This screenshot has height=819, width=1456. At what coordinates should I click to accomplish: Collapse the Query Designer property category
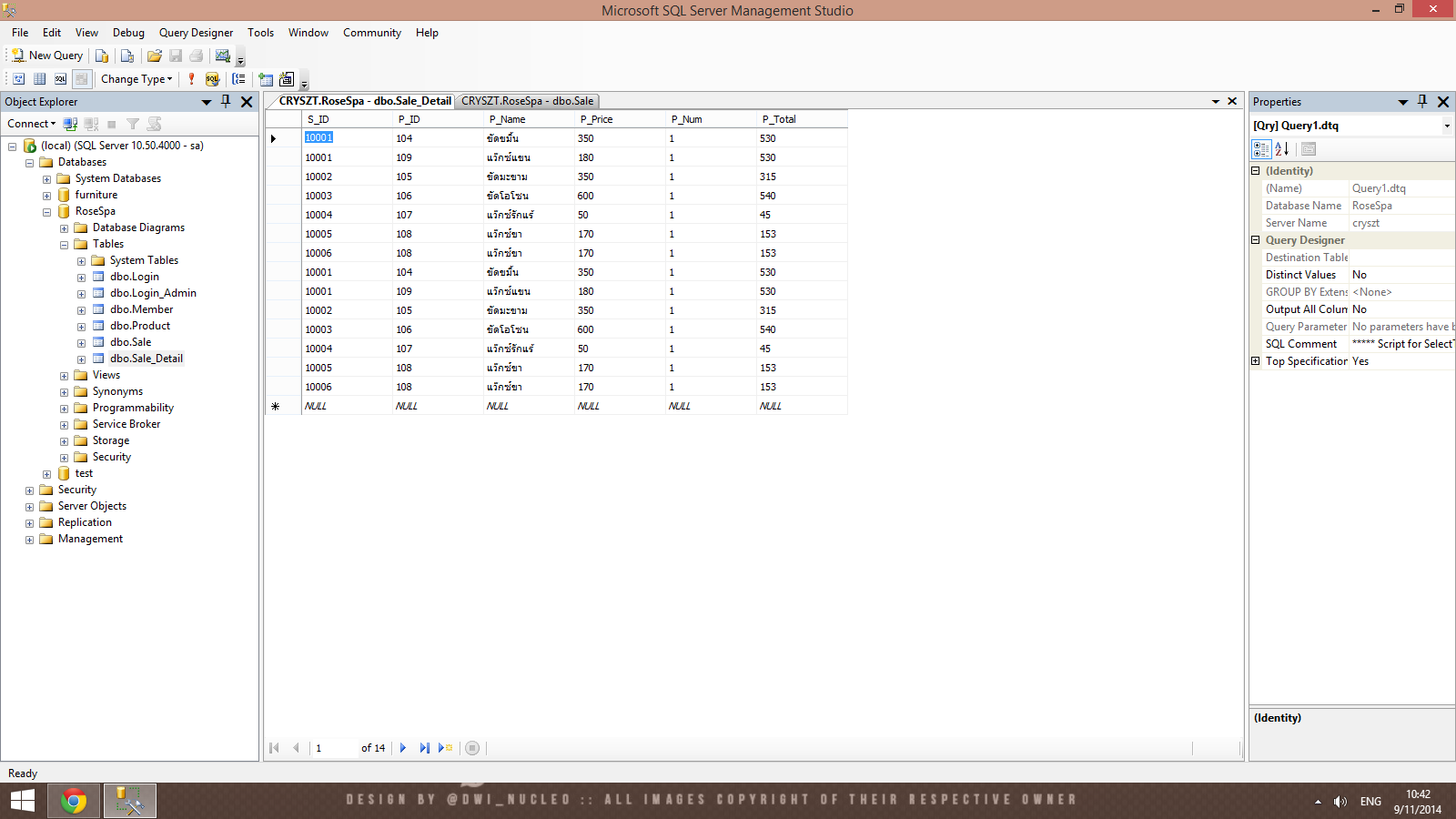click(x=1256, y=240)
